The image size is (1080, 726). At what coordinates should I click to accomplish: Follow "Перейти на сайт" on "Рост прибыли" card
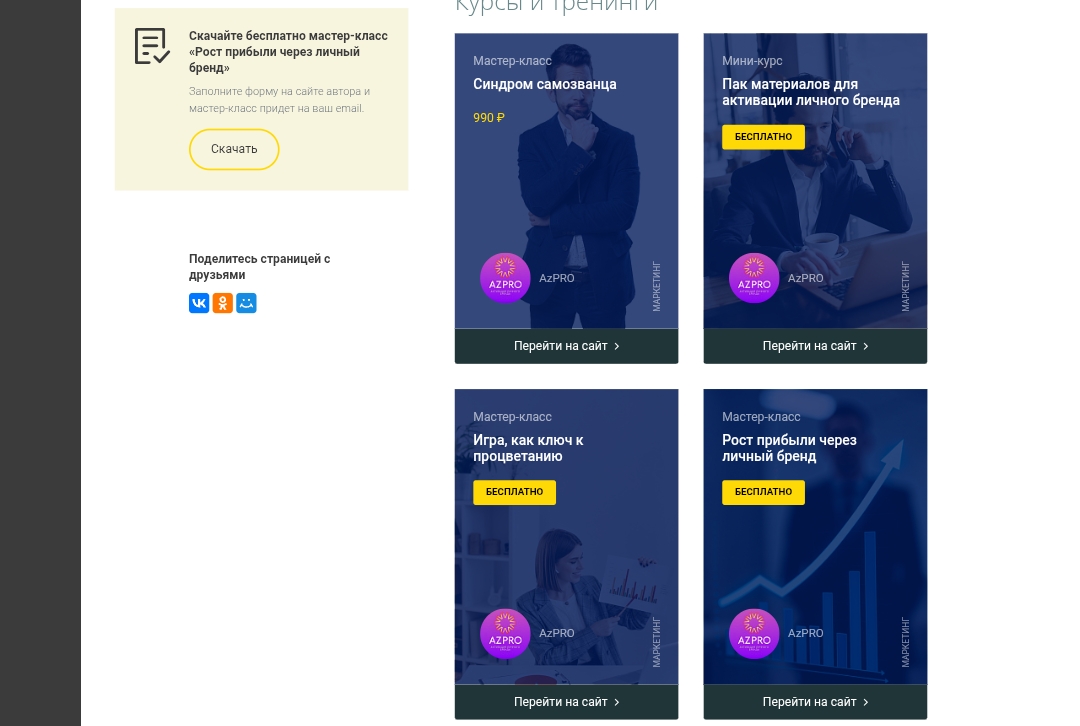pyautogui.click(x=815, y=702)
